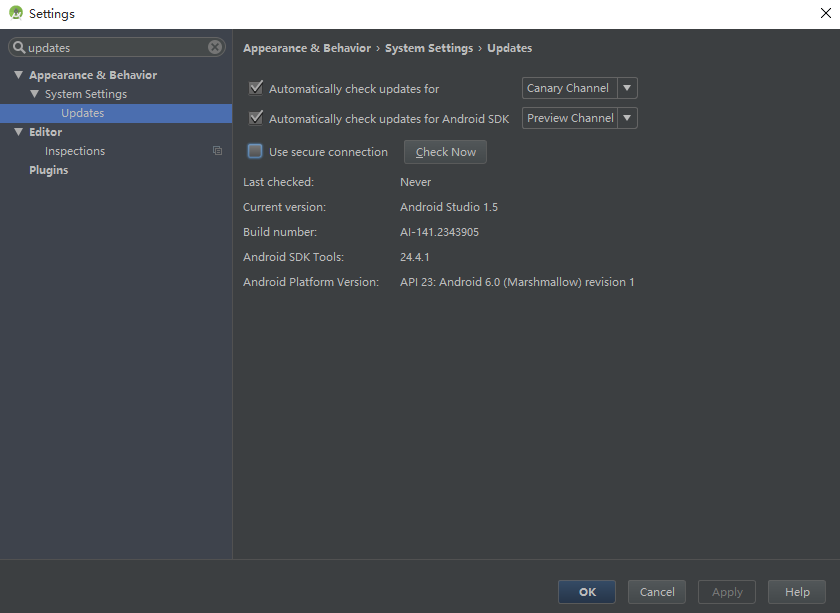Click the build number AI-141.2343905
840x613 pixels.
[439, 232]
